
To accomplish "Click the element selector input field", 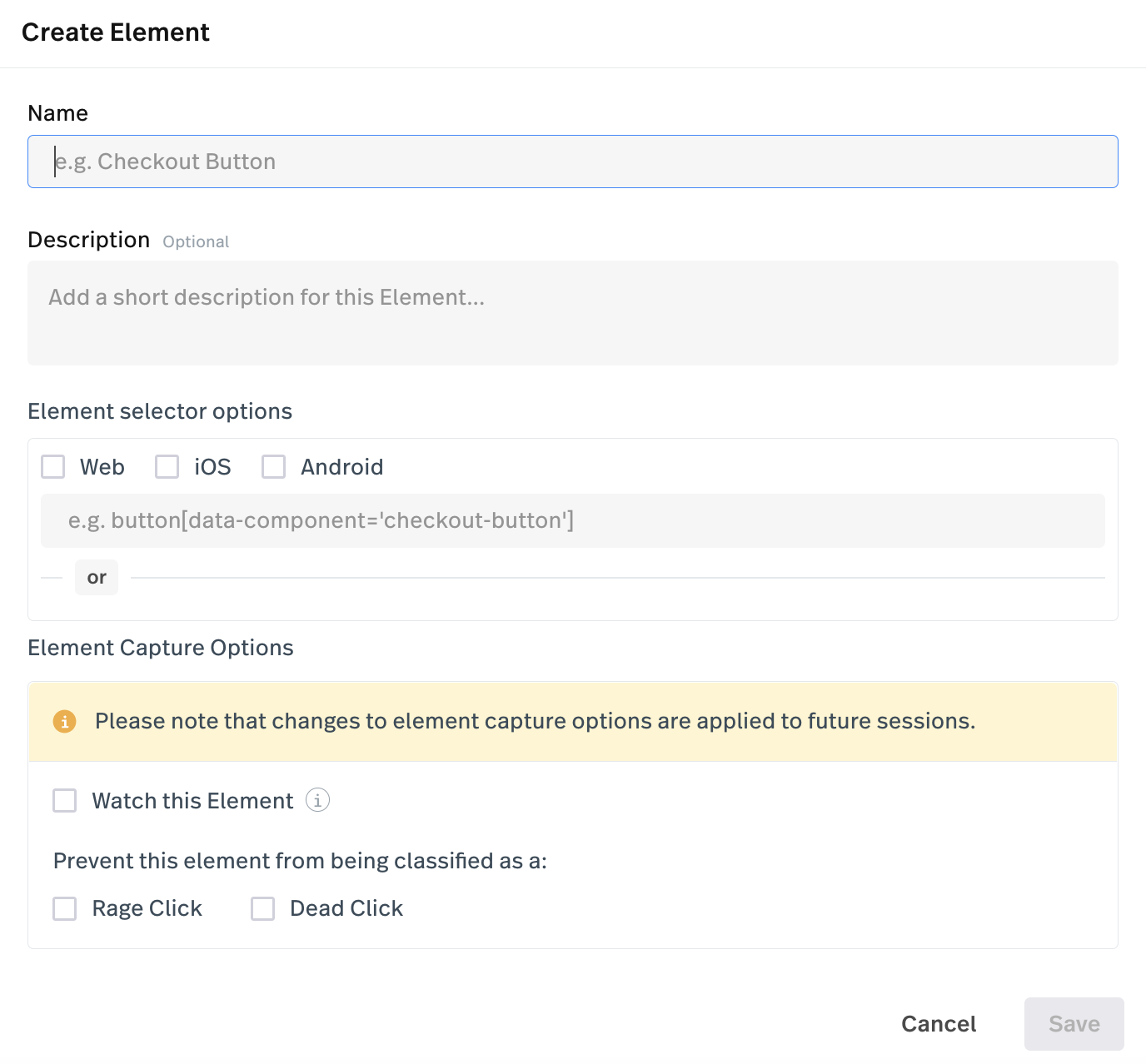I will 573,521.
